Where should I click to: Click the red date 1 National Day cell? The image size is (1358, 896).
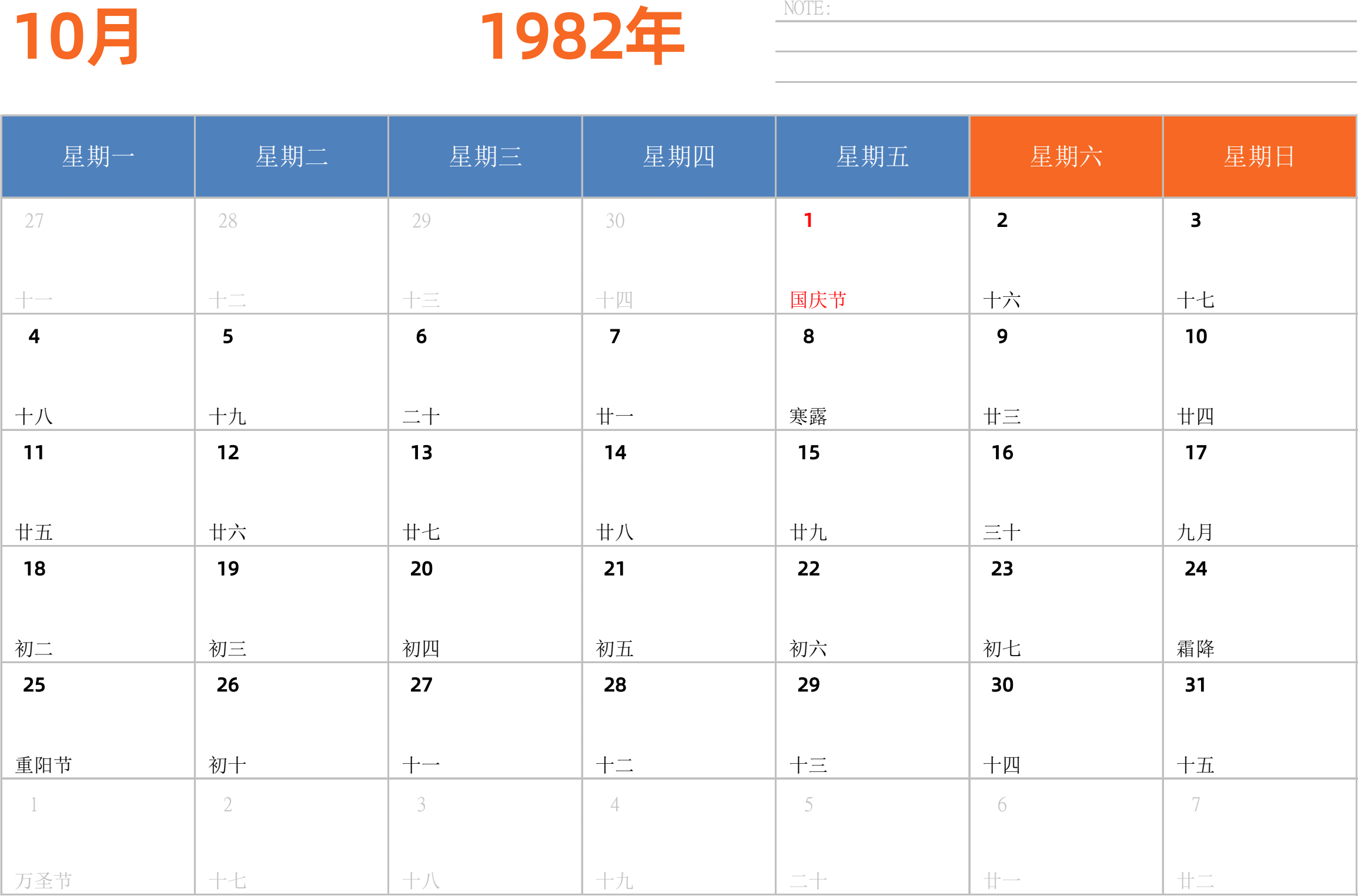coord(872,256)
